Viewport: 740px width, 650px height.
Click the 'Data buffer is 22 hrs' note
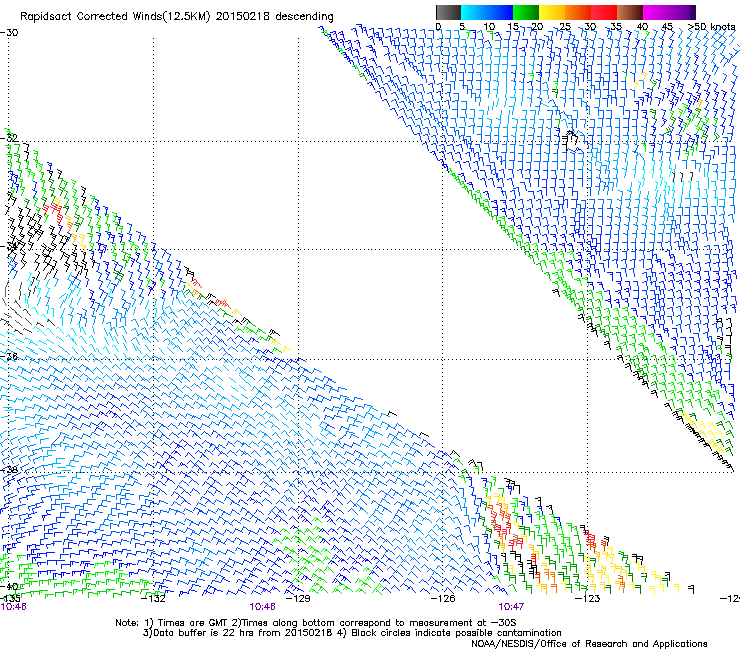tap(352, 633)
